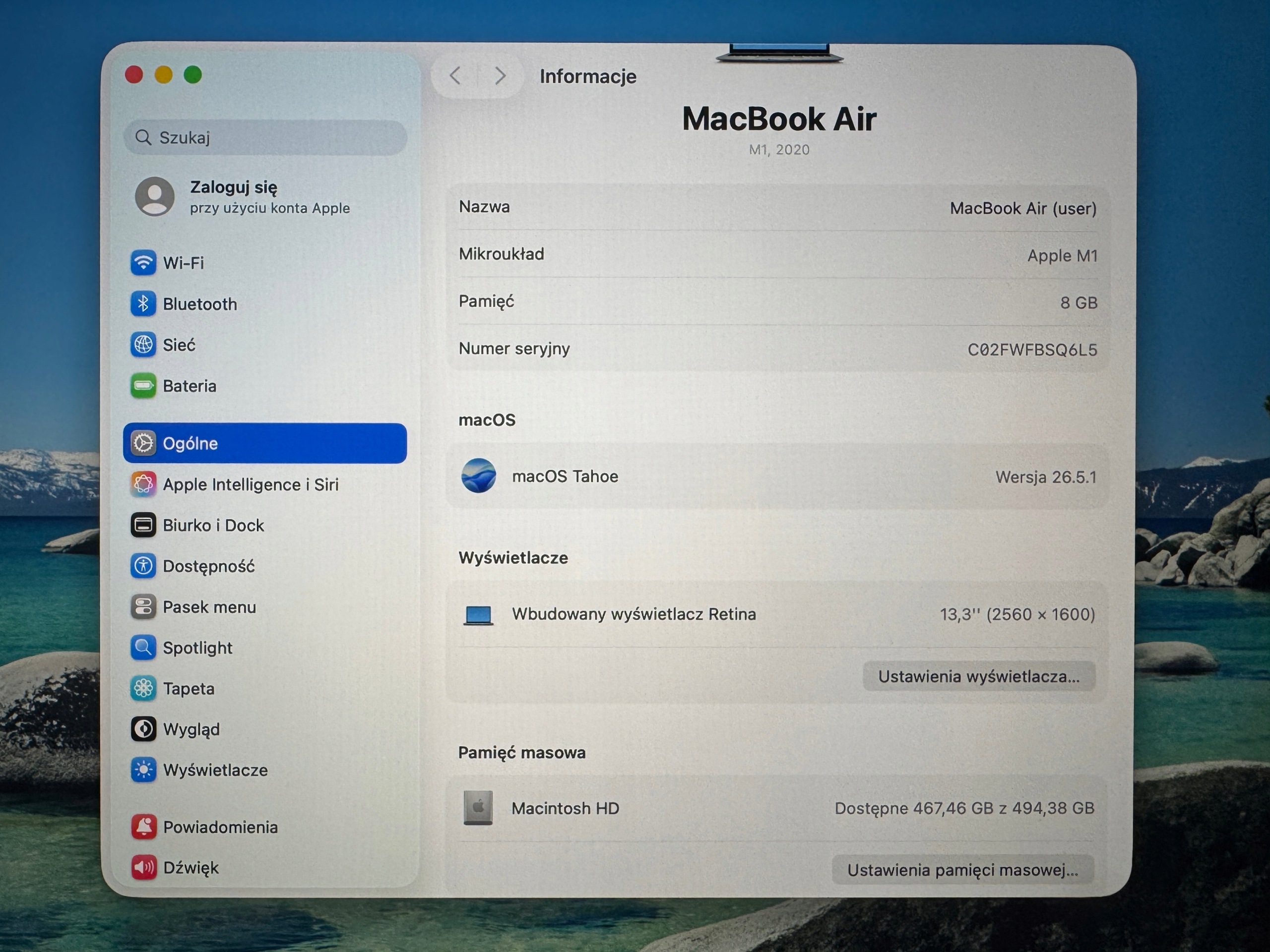Open the Wyświetlacze sun icon in sidebar

pos(143,770)
